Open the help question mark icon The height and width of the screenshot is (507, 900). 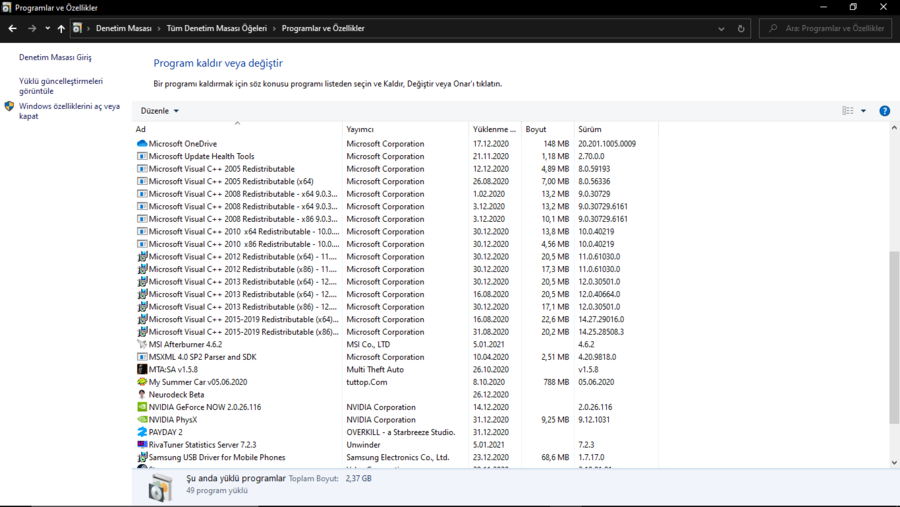pos(884,111)
